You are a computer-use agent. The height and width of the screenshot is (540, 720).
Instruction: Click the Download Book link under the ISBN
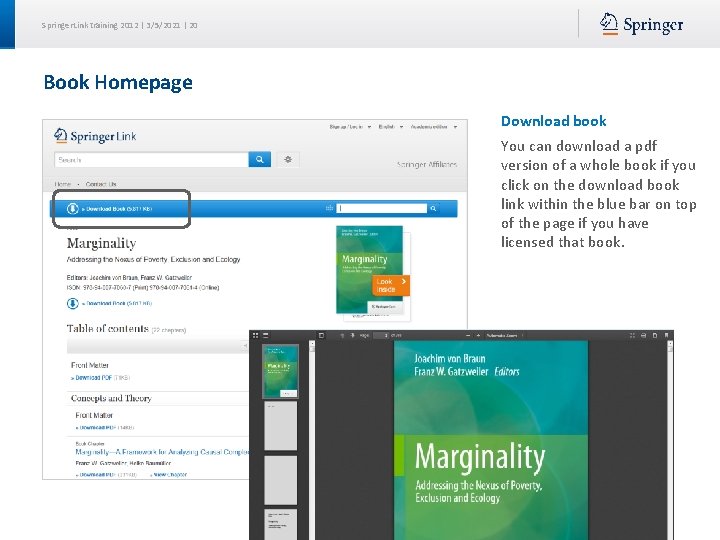point(117,304)
